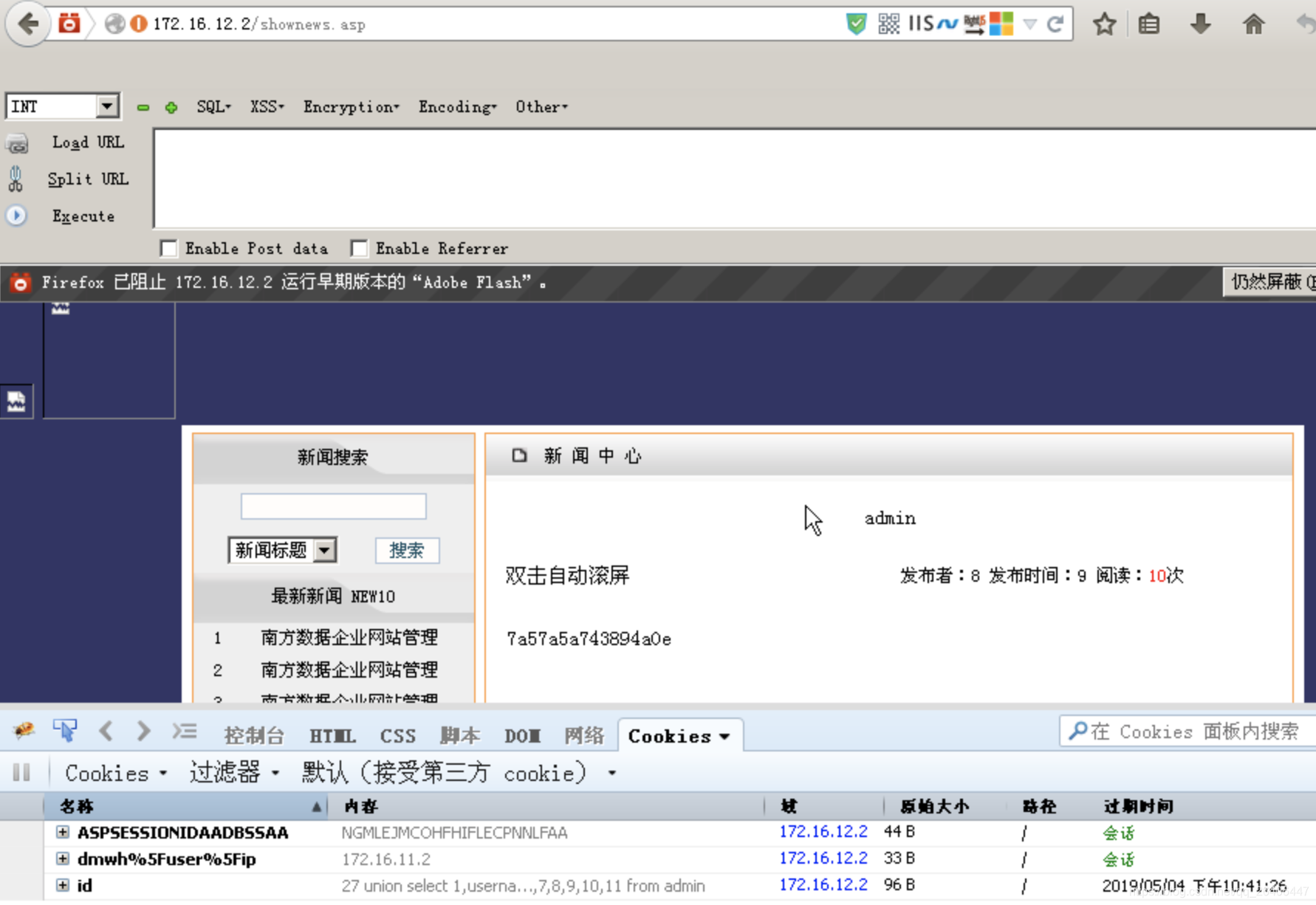The image size is (1316, 905).
Task: Switch to the 控制台 tab
Action: point(253,736)
